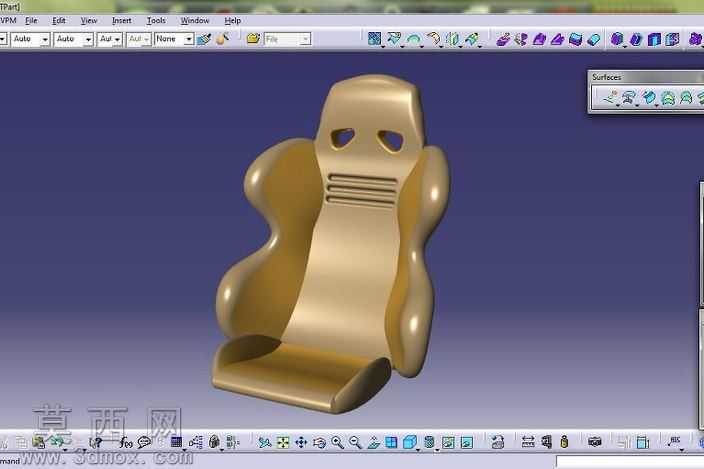The image size is (704, 469).
Task: Click Fit All In icon
Action: click(x=283, y=443)
